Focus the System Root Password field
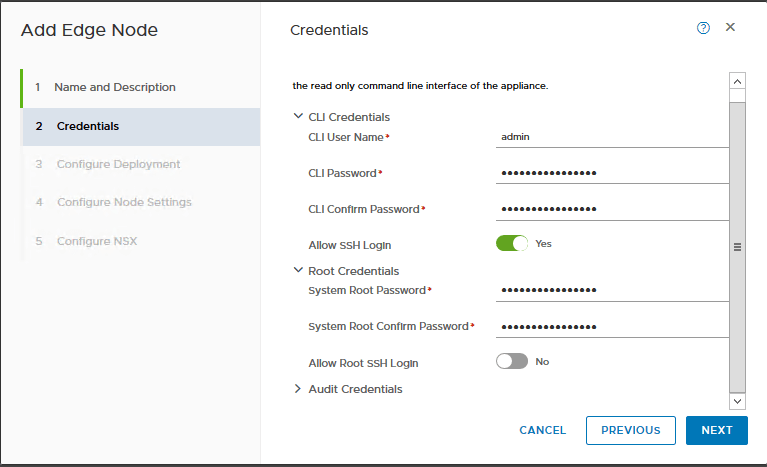Screen dimensions: 767x467 coord(612,290)
